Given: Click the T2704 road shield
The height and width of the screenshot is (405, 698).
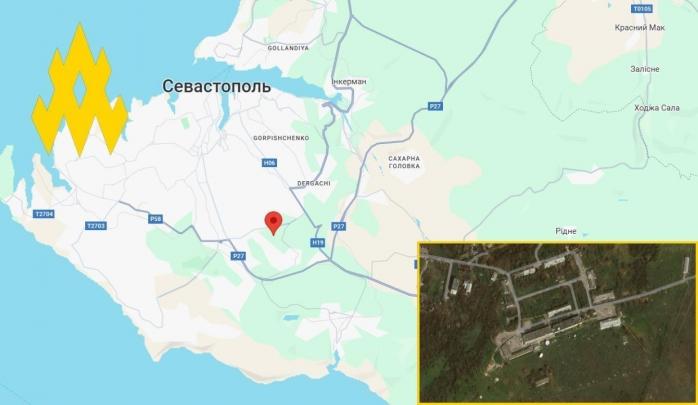Looking at the screenshot, I should point(44,214).
